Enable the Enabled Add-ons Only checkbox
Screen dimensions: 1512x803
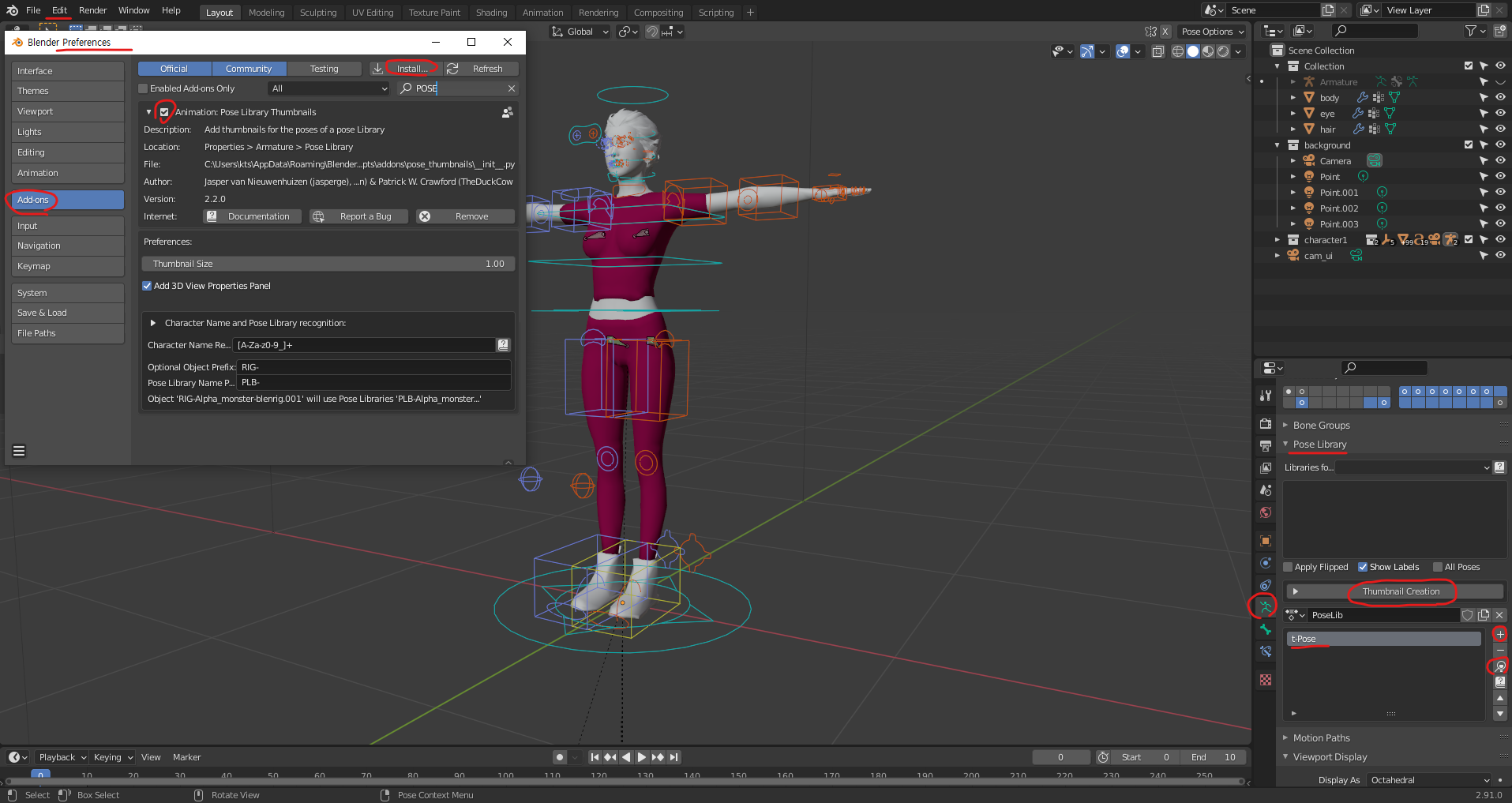click(144, 88)
